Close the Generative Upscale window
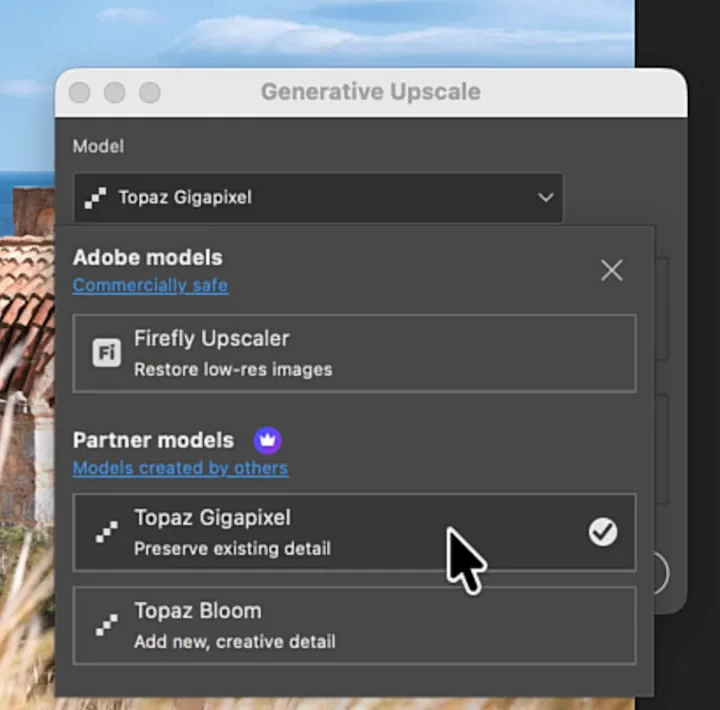Image resolution: width=720 pixels, height=710 pixels. click(x=79, y=92)
